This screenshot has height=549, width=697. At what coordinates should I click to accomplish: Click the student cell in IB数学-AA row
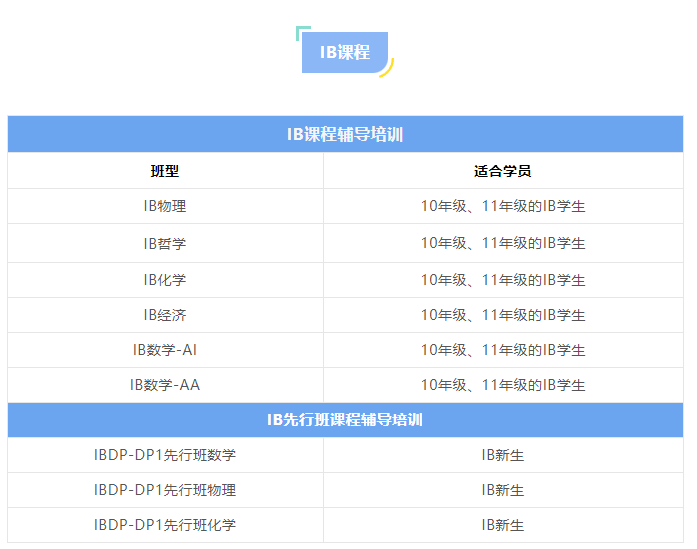pos(503,385)
